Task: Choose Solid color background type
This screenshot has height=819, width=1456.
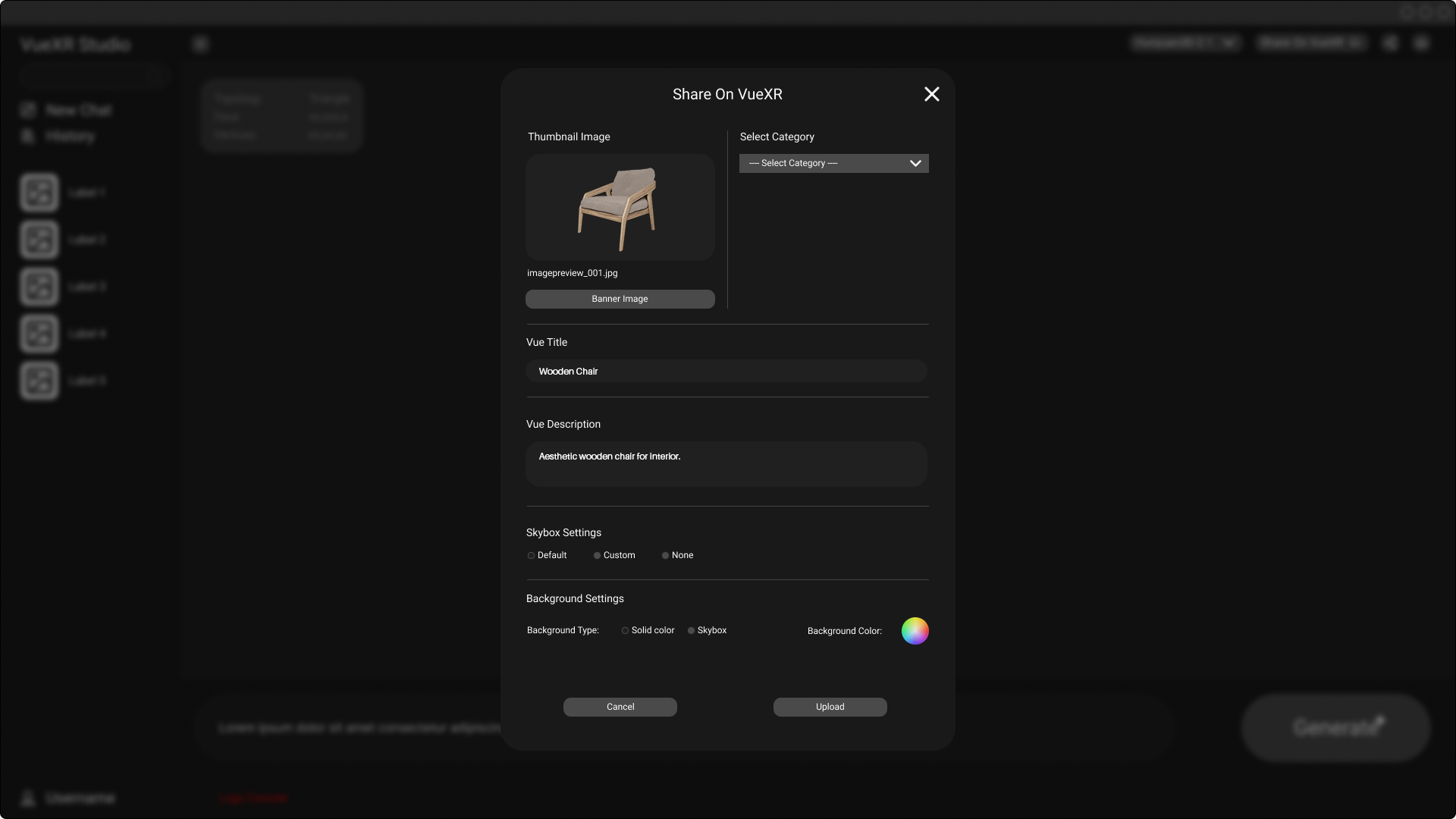Action: pyautogui.click(x=625, y=630)
